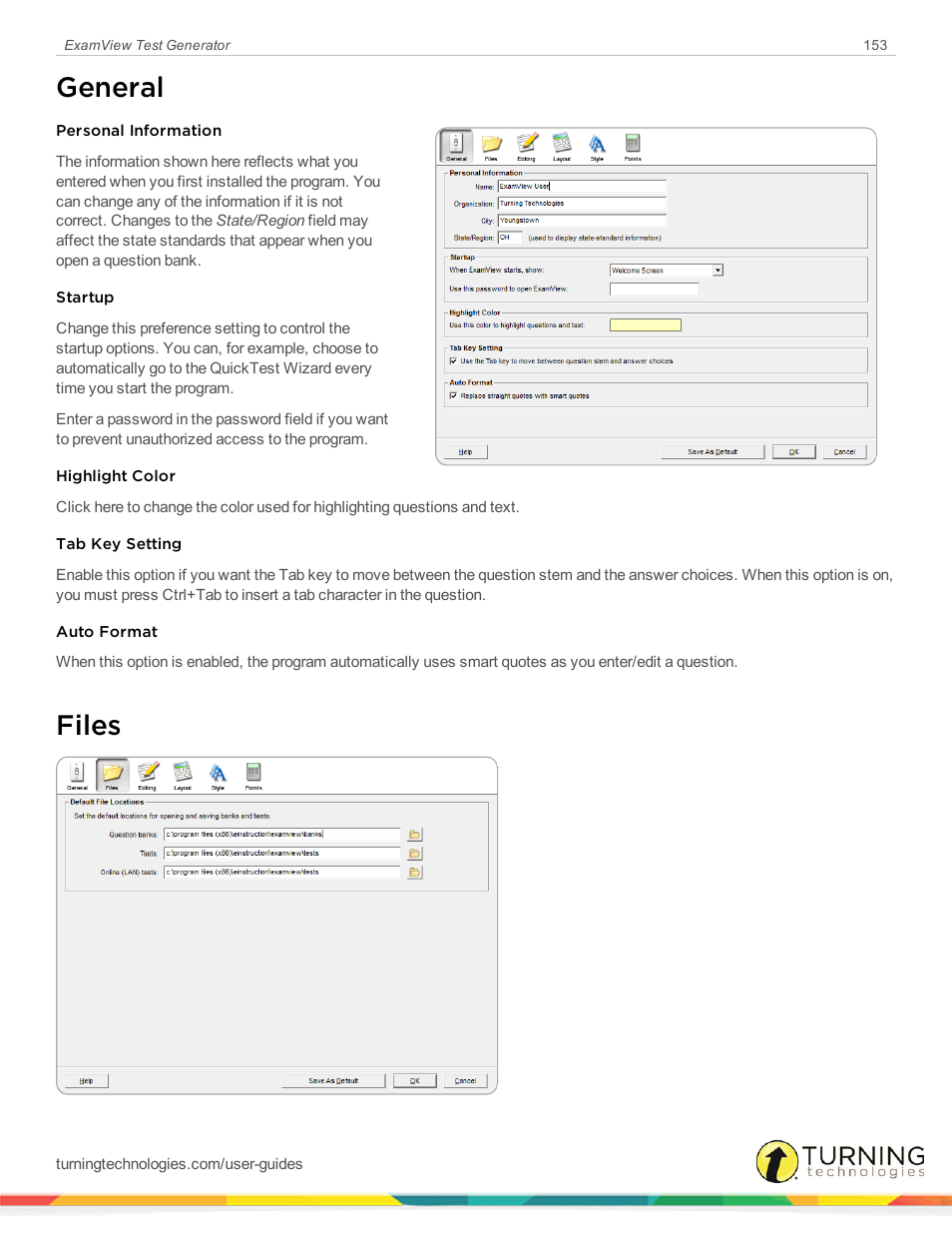Open the Layout tab in the Files dialog
The width and height of the screenshot is (952, 1233).
point(183,775)
